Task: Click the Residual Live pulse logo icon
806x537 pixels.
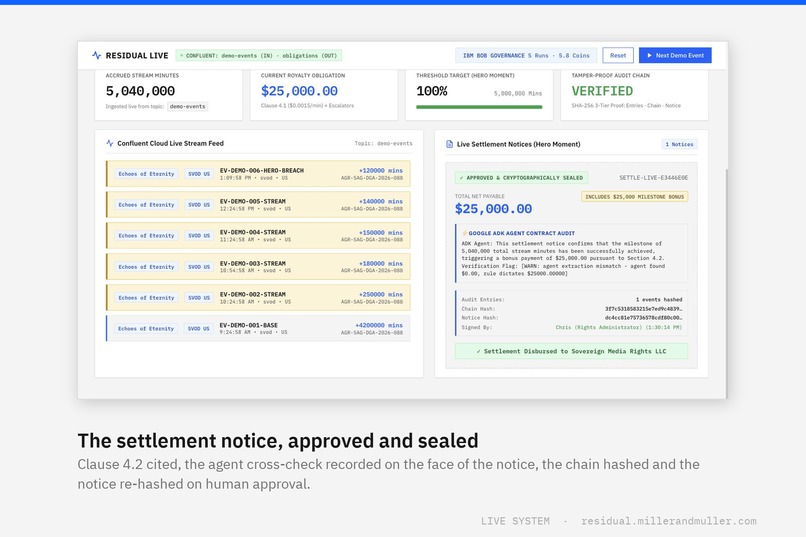Action: [x=97, y=55]
